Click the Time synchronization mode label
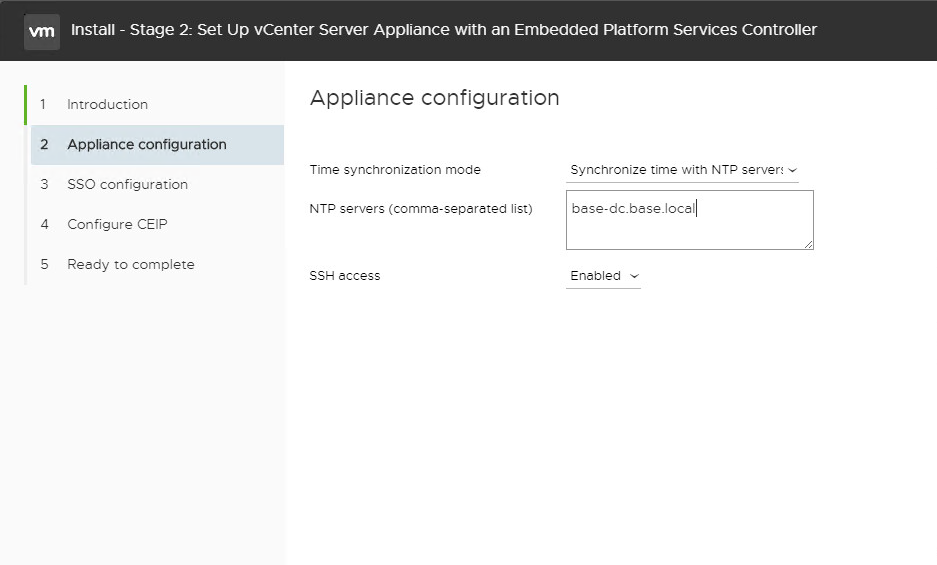 pyautogui.click(x=395, y=170)
